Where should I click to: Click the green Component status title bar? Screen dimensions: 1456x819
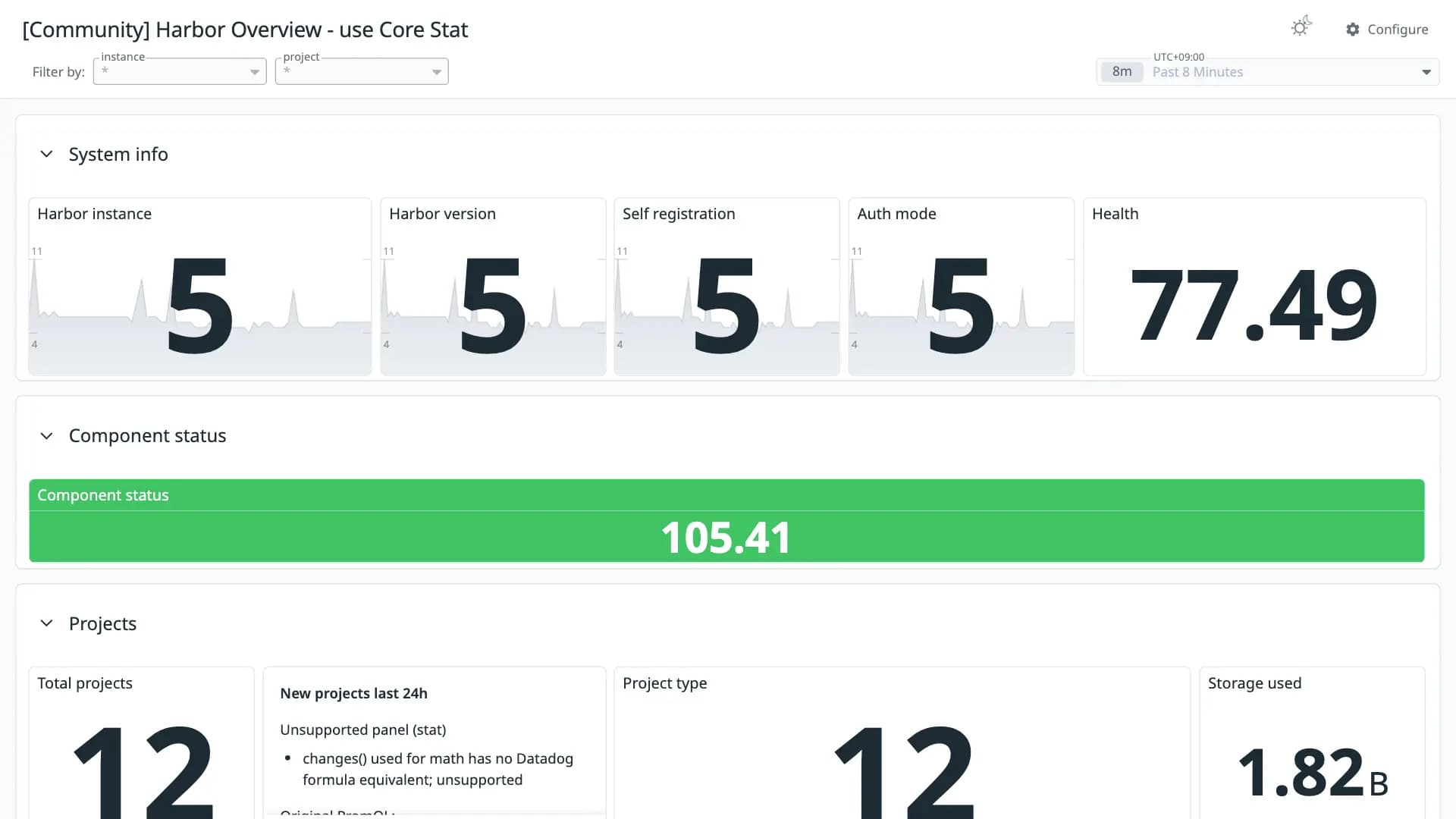[x=726, y=495]
